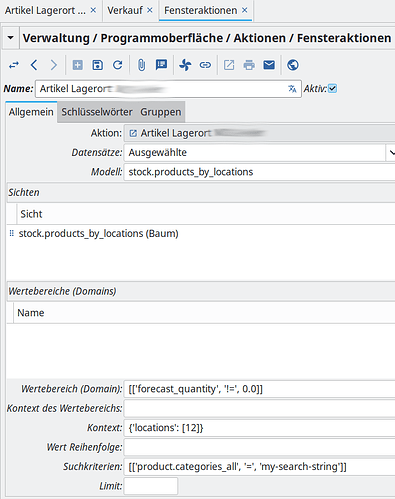Create a new record
Image resolution: width=395 pixels, height=499 pixels.
[78, 65]
